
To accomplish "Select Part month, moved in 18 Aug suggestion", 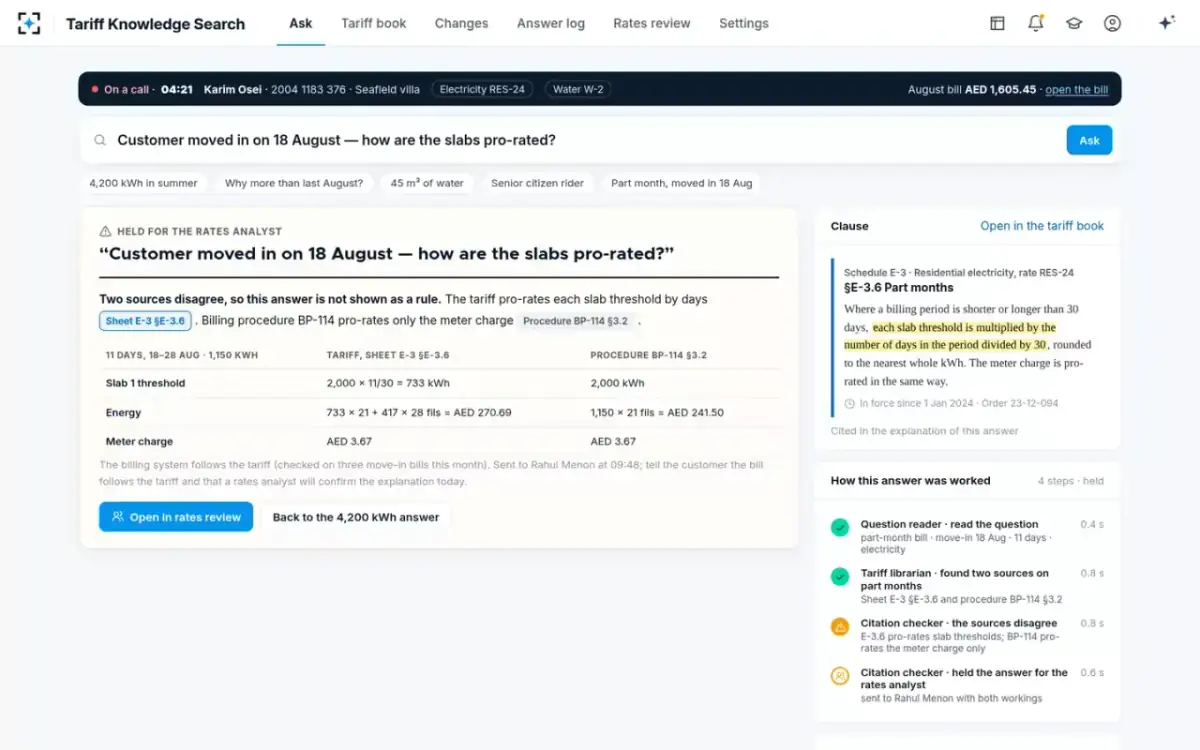I will 682,183.
